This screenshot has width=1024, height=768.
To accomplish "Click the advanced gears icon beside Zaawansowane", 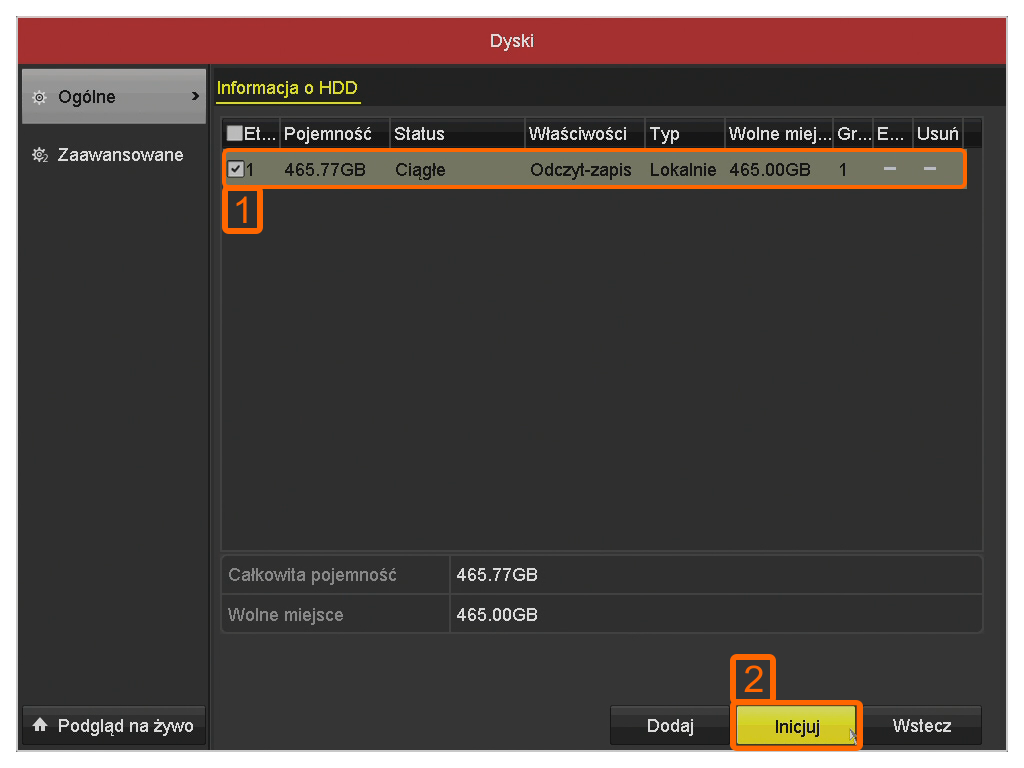I will tap(39, 155).
